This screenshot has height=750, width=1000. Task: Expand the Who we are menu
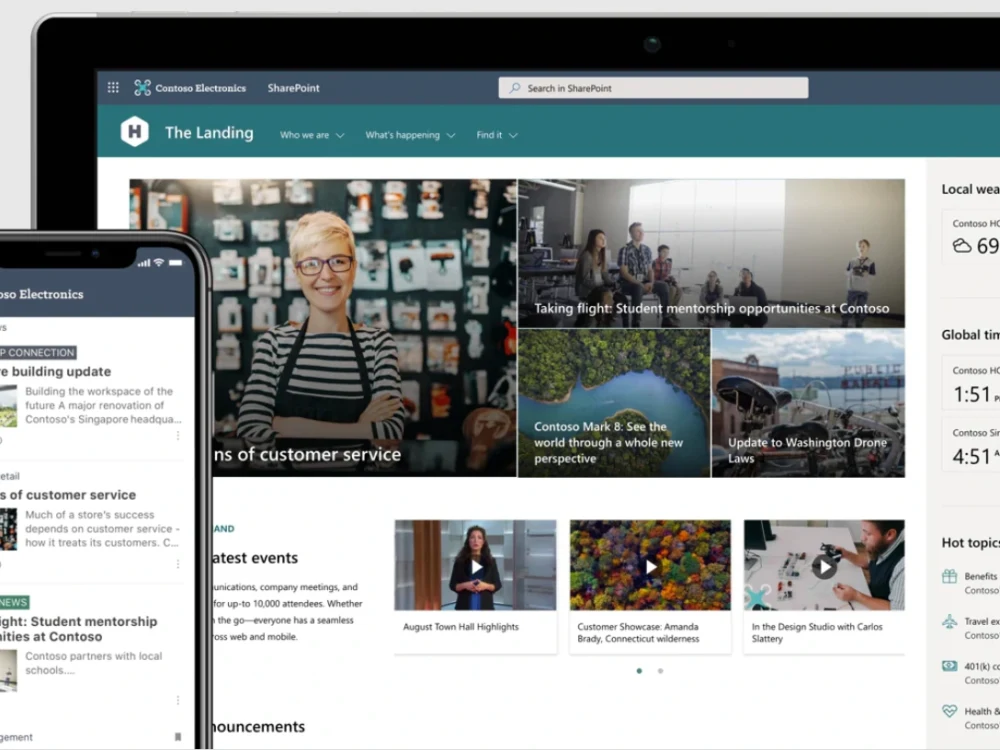[x=312, y=135]
